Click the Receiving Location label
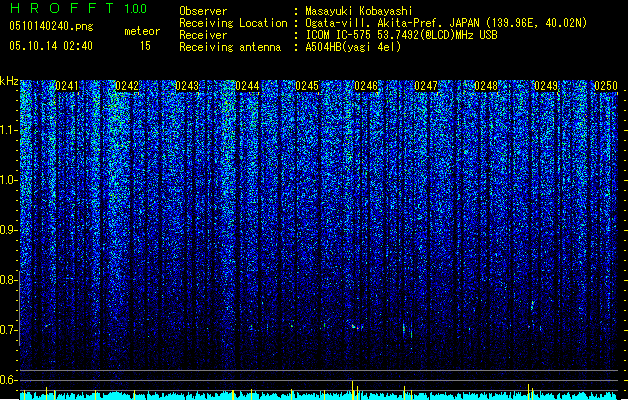The height and width of the screenshot is (400, 629). pyautogui.click(x=233, y=23)
